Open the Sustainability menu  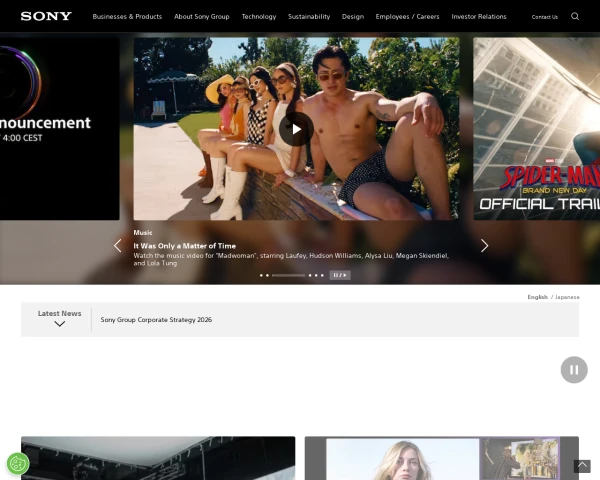pos(309,16)
